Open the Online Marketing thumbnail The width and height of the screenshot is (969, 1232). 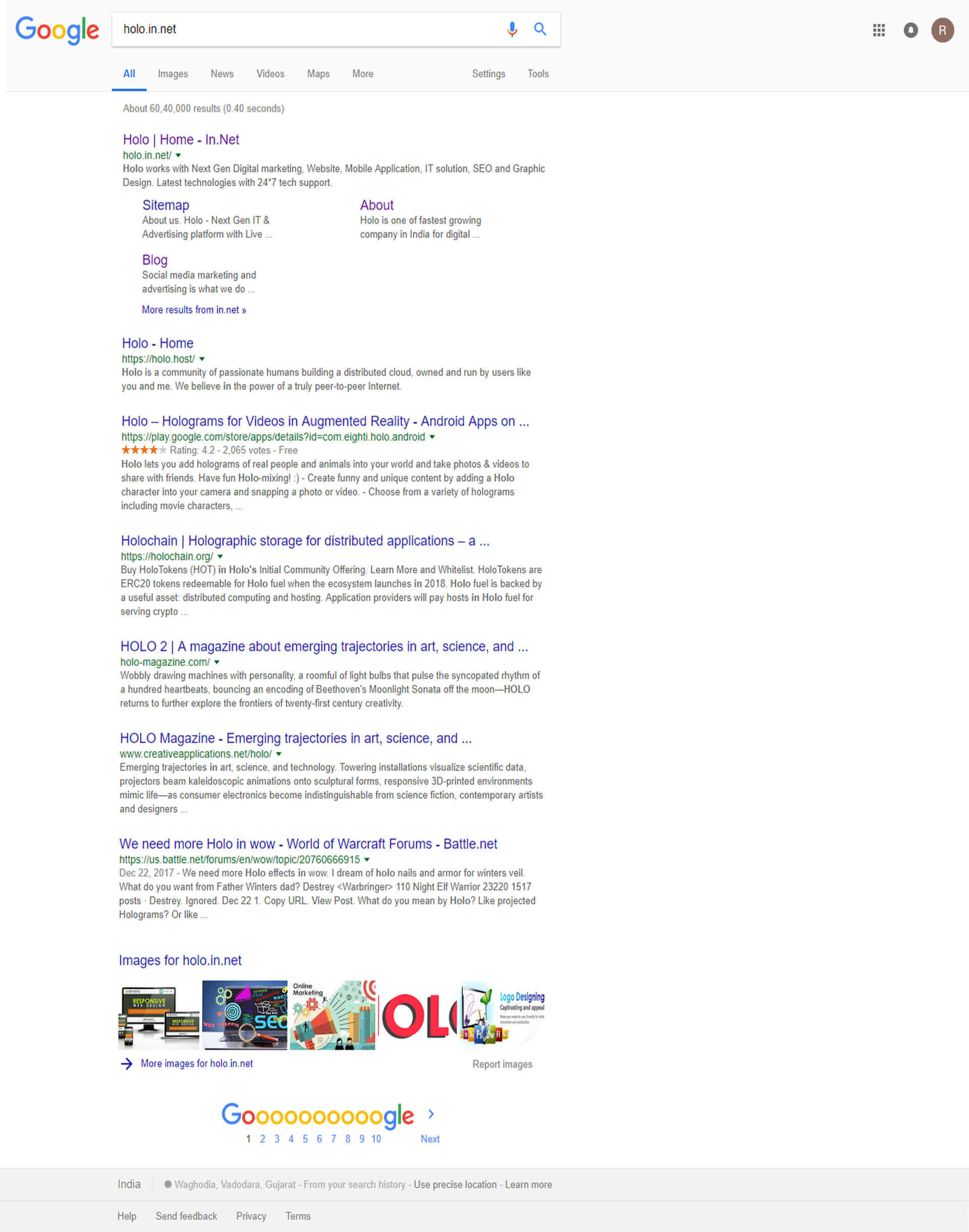click(x=333, y=1016)
